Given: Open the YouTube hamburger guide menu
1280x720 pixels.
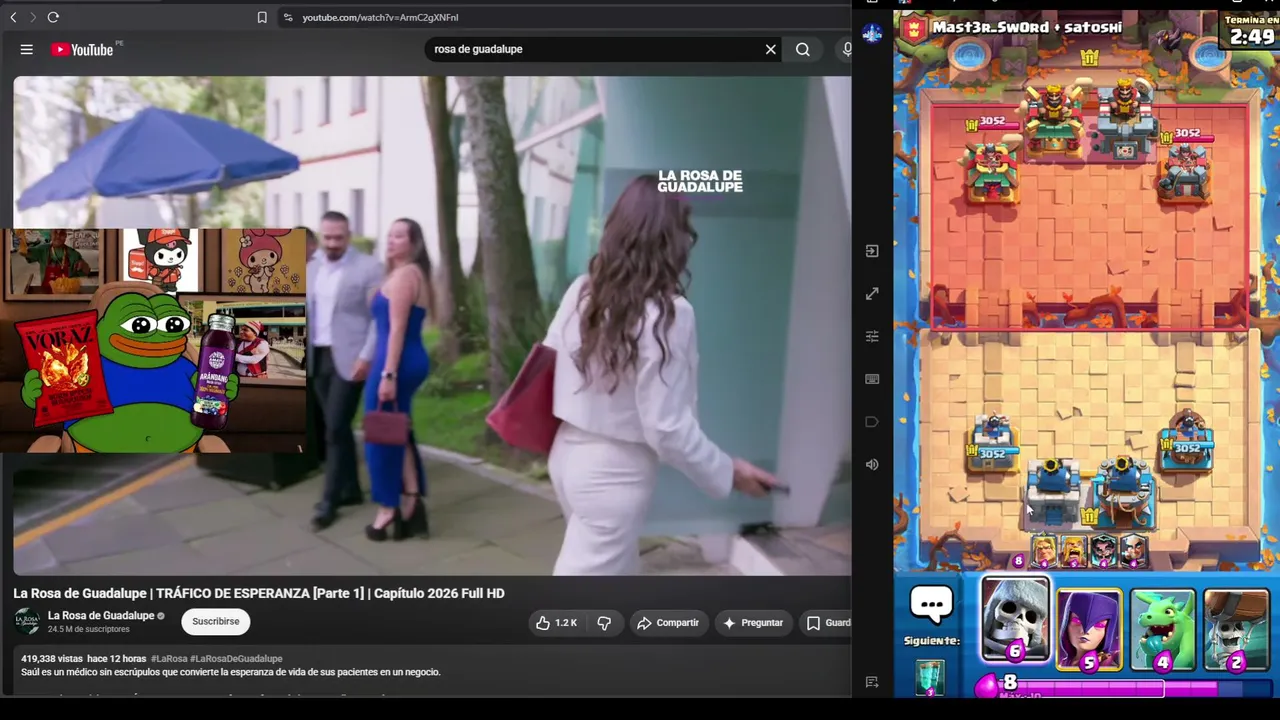Looking at the screenshot, I should 27,49.
